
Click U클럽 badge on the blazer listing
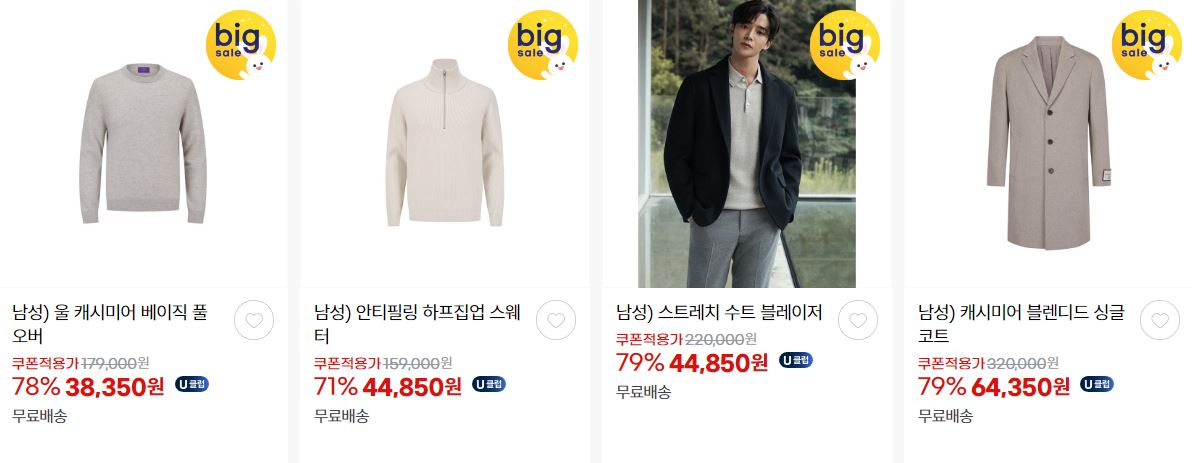coord(796,360)
